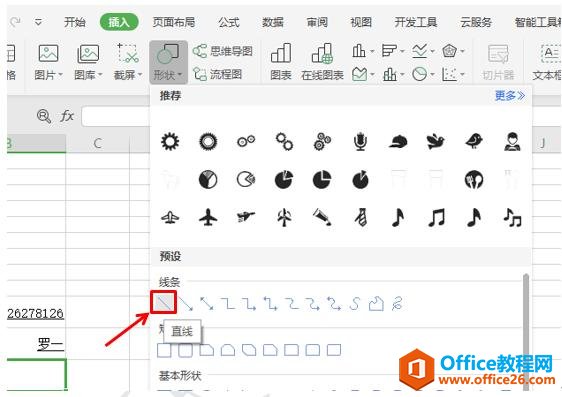Select the double arrow line shape
The image size is (562, 397).
pos(207,304)
